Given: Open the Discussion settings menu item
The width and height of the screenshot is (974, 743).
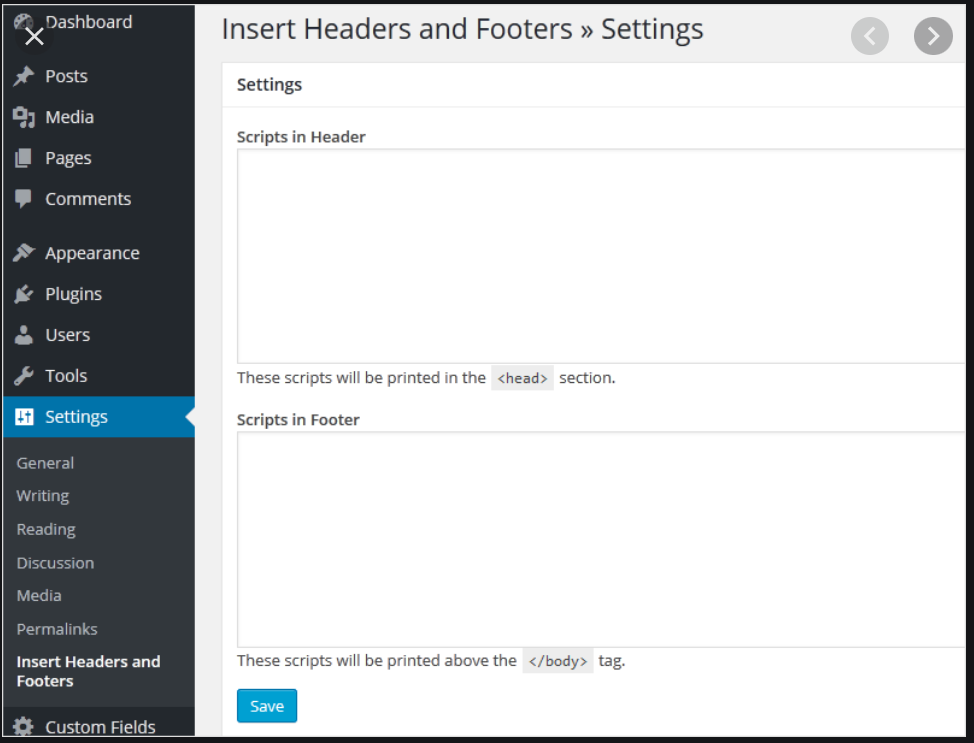Looking at the screenshot, I should [55, 562].
